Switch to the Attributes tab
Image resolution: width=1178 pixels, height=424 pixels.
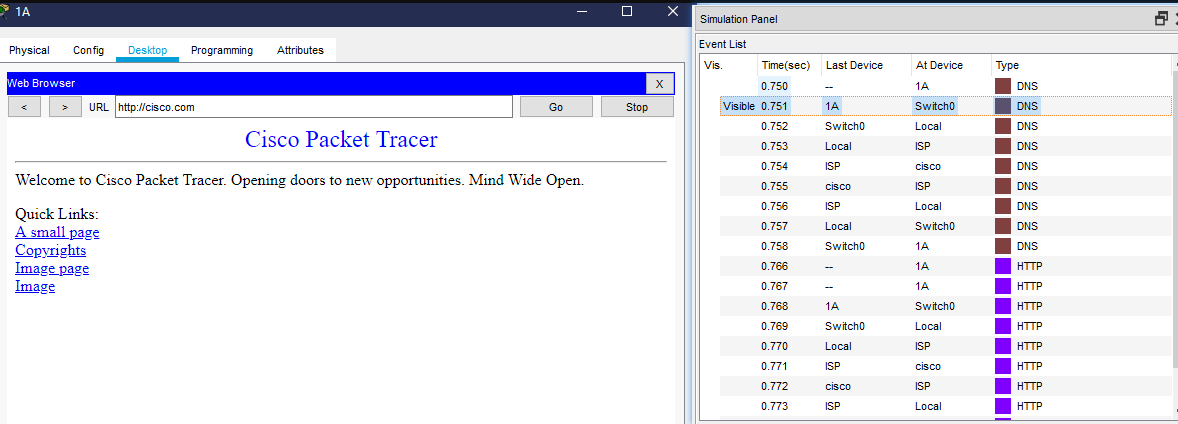300,50
